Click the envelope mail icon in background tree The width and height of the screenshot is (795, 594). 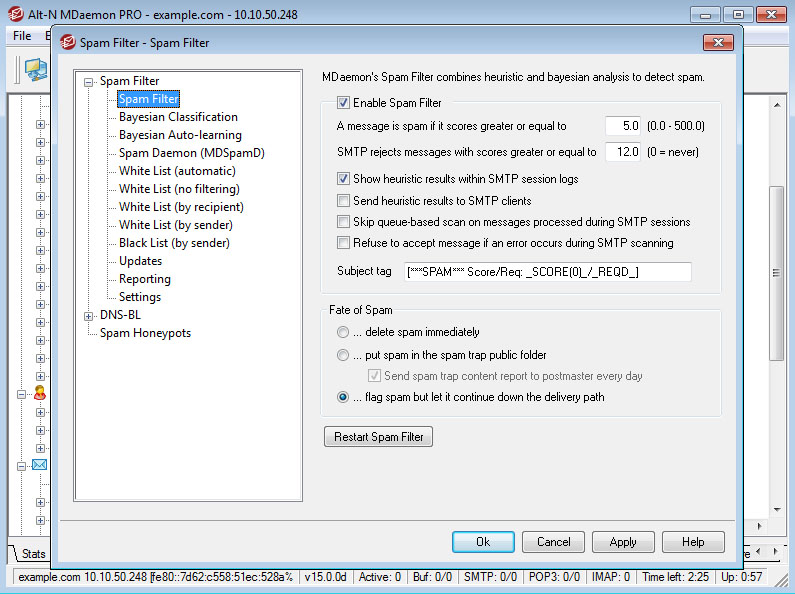tap(40, 465)
